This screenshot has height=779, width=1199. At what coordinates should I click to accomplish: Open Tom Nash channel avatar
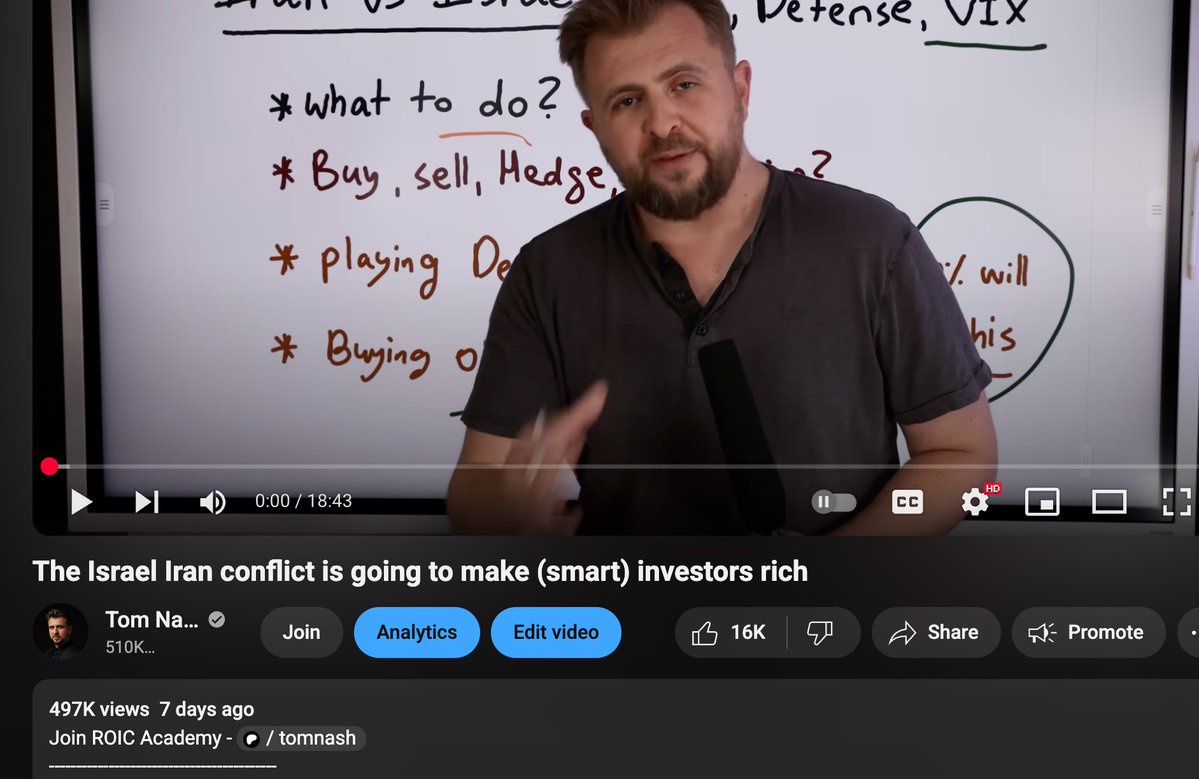click(x=60, y=631)
